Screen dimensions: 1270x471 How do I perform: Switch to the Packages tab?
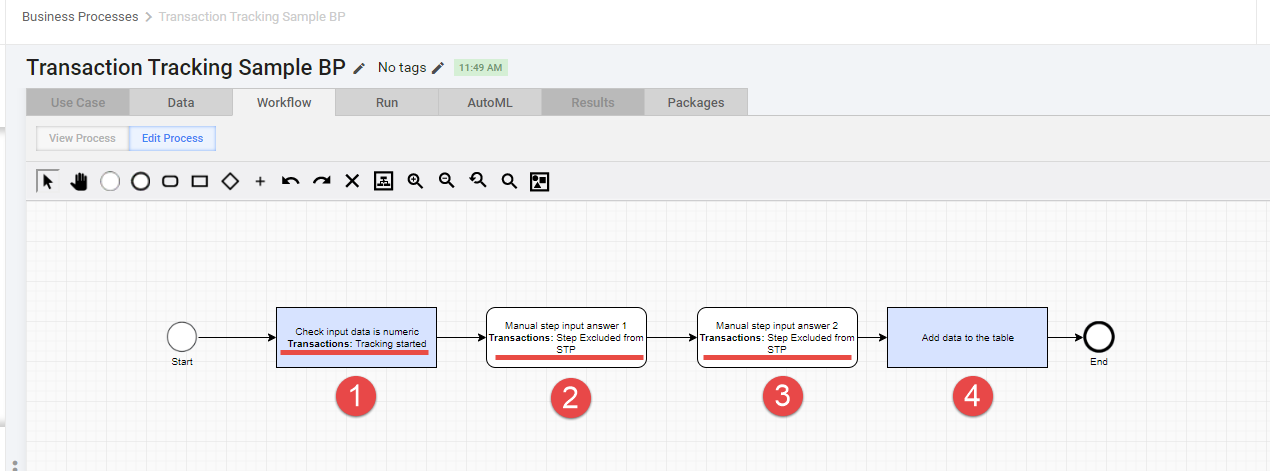(x=696, y=102)
